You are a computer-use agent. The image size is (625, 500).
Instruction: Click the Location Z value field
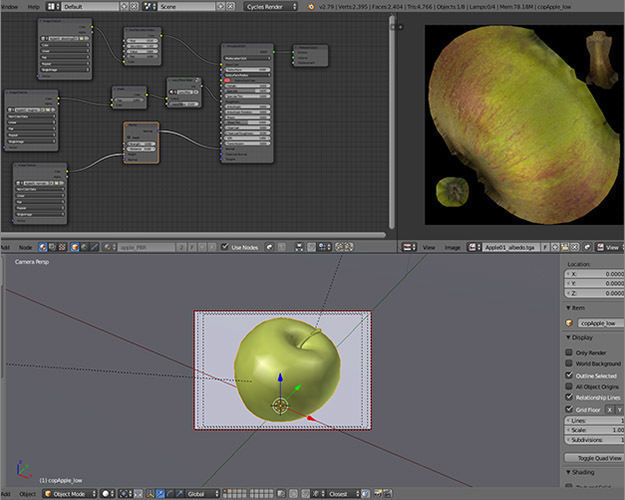click(594, 293)
